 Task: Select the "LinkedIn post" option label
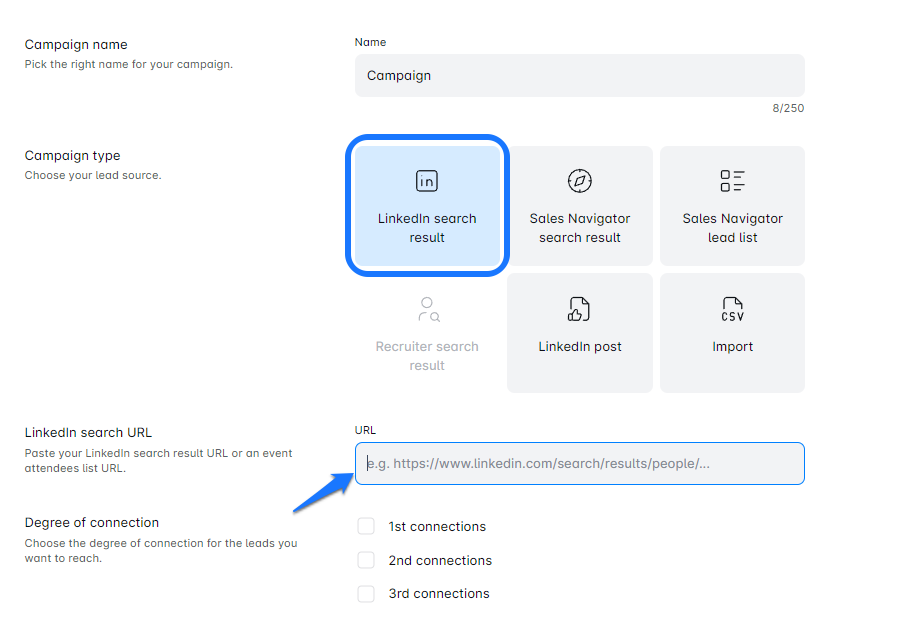point(580,347)
